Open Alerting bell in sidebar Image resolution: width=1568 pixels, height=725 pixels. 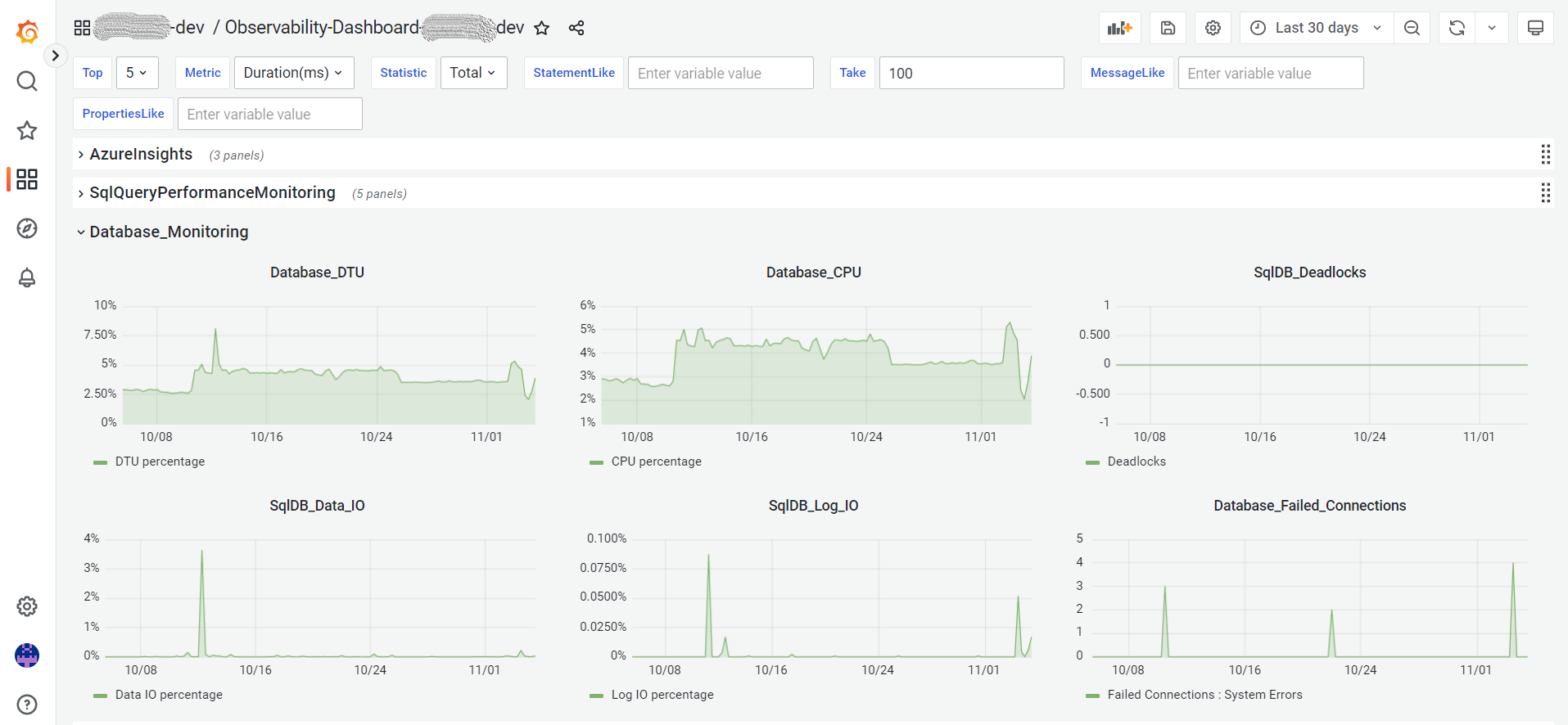[x=27, y=278]
